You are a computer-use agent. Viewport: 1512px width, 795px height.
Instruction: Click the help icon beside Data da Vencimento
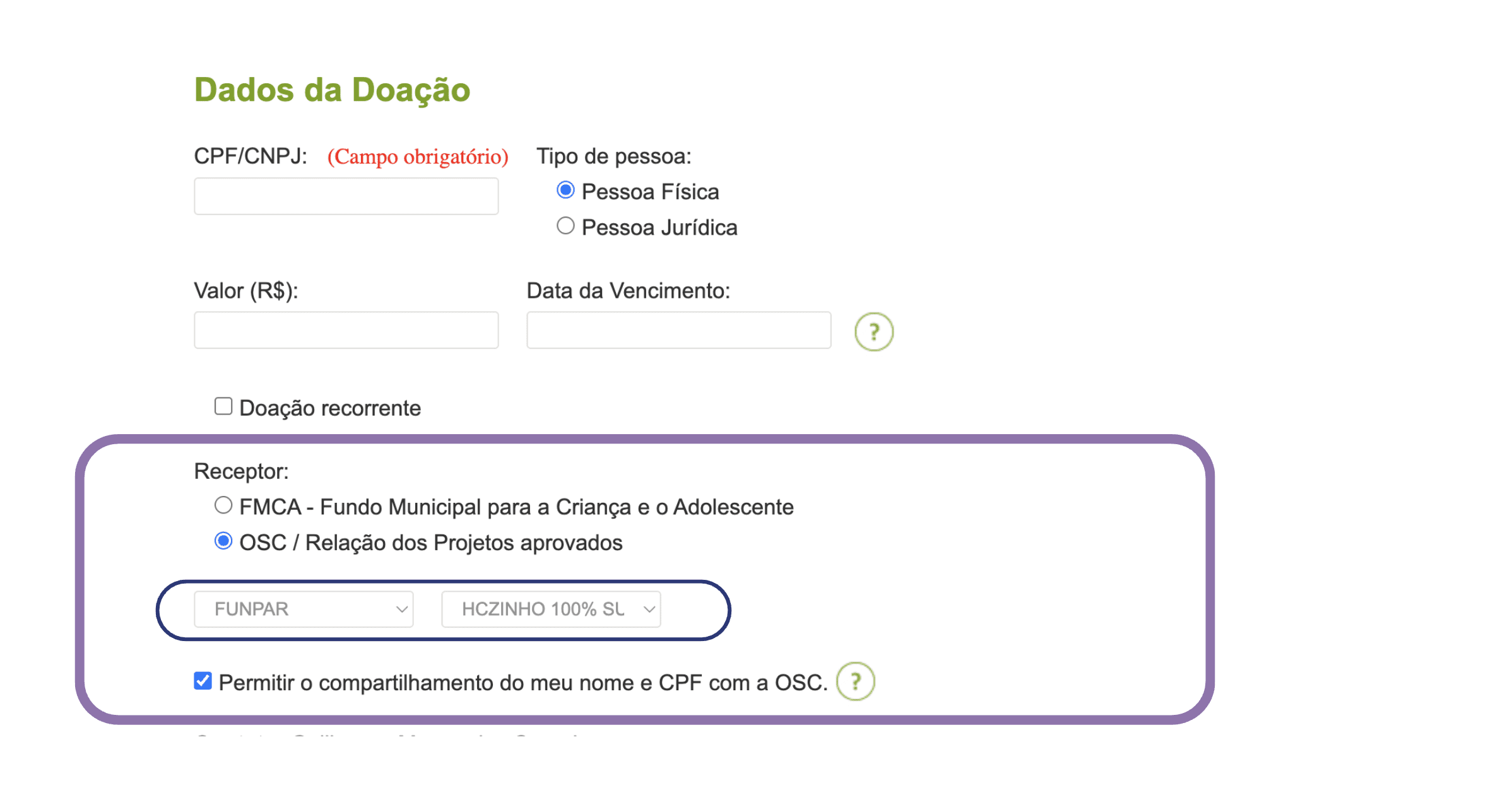click(873, 332)
